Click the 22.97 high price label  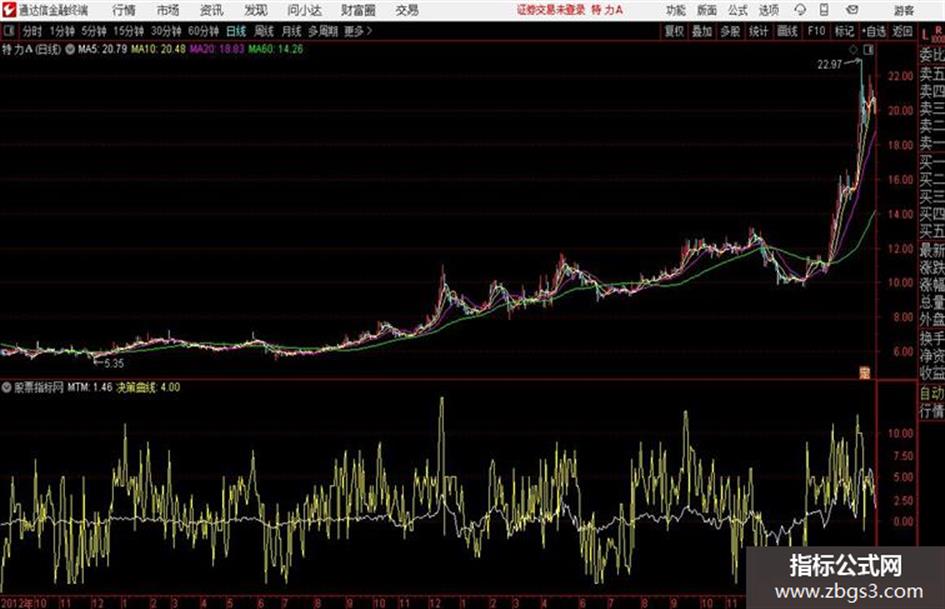pyautogui.click(x=829, y=65)
